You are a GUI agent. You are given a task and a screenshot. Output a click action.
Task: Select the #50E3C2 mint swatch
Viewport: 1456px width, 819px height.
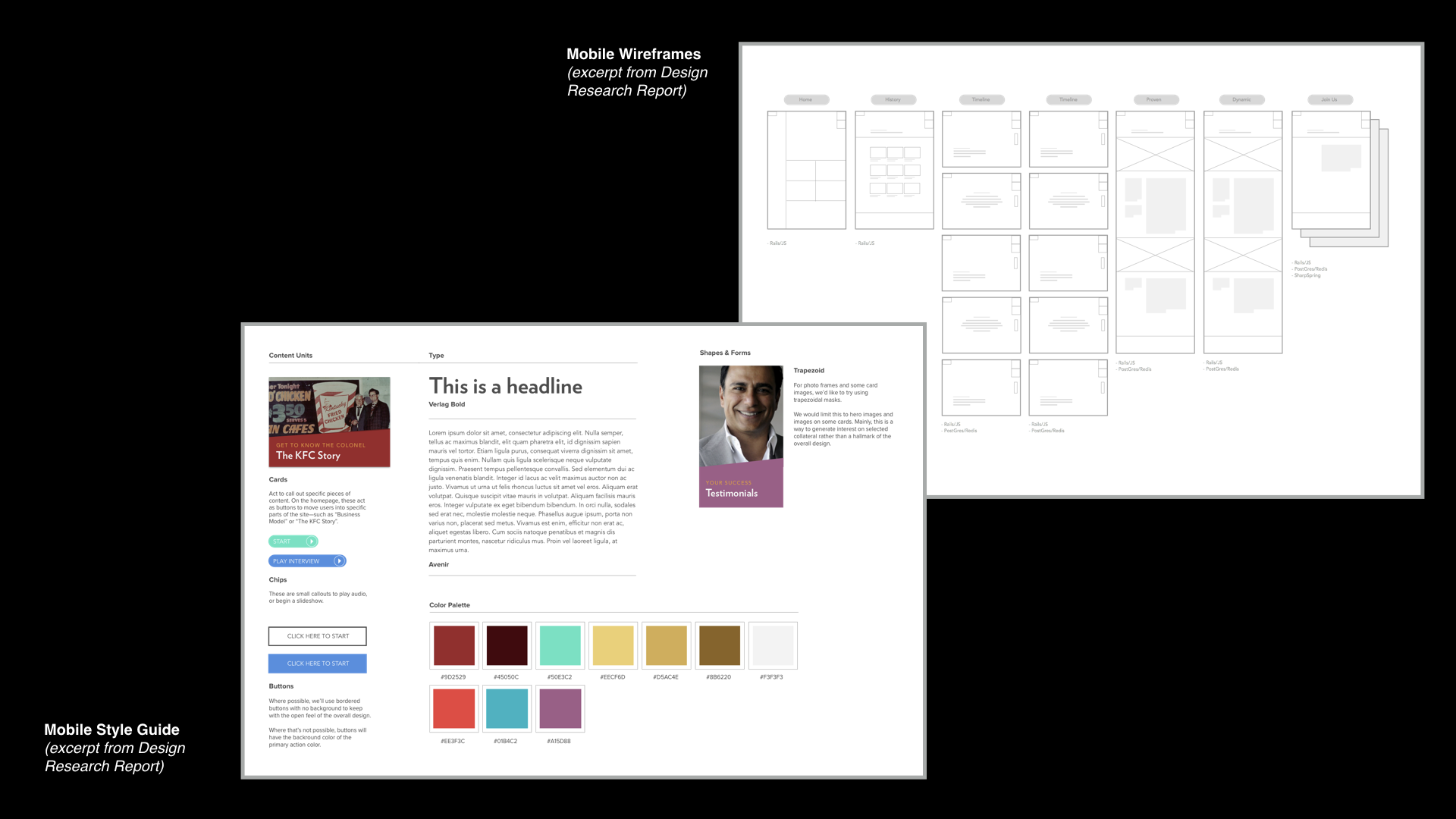coord(560,645)
